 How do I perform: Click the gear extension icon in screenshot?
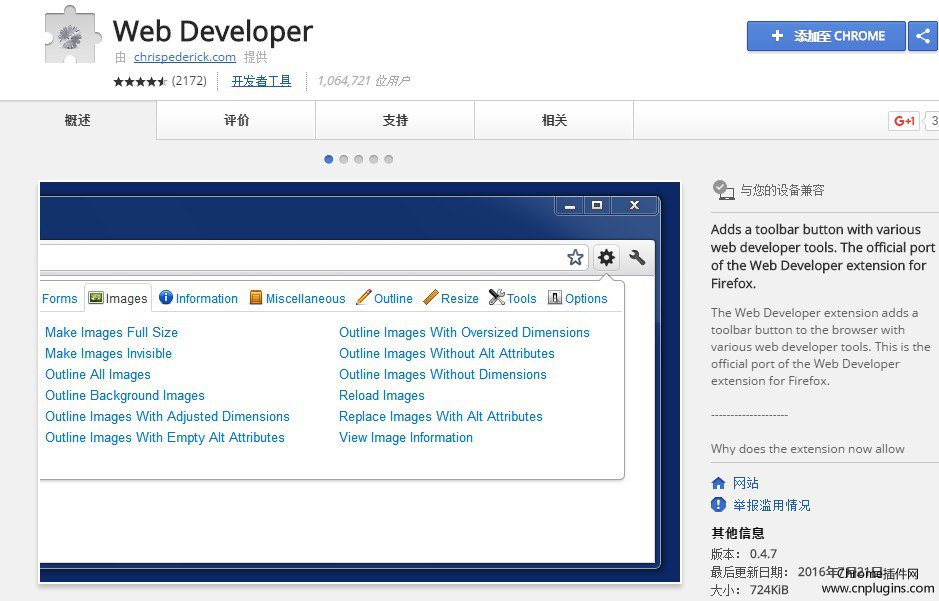pyautogui.click(x=606, y=257)
